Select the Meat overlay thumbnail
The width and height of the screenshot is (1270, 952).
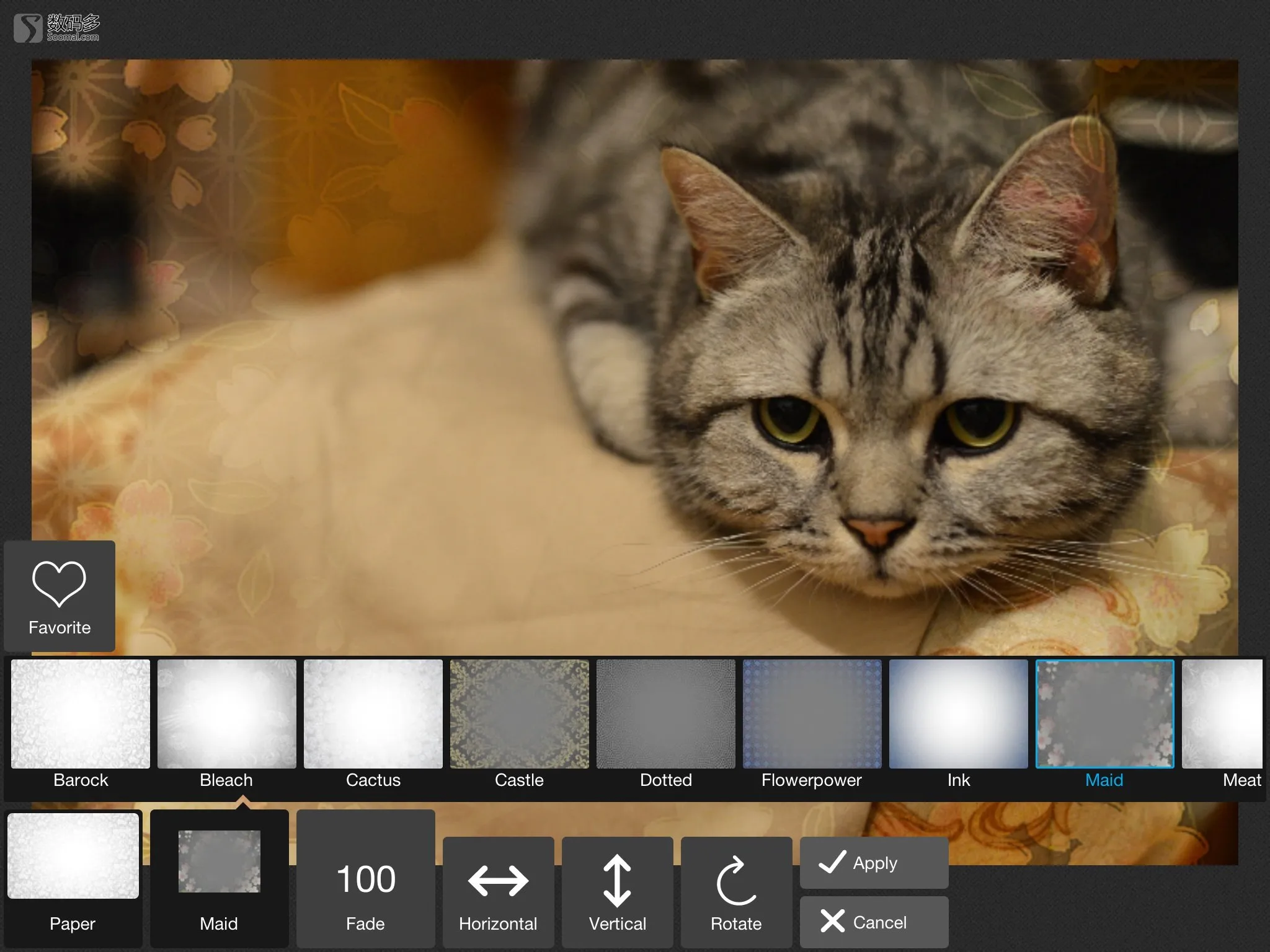(1223, 714)
